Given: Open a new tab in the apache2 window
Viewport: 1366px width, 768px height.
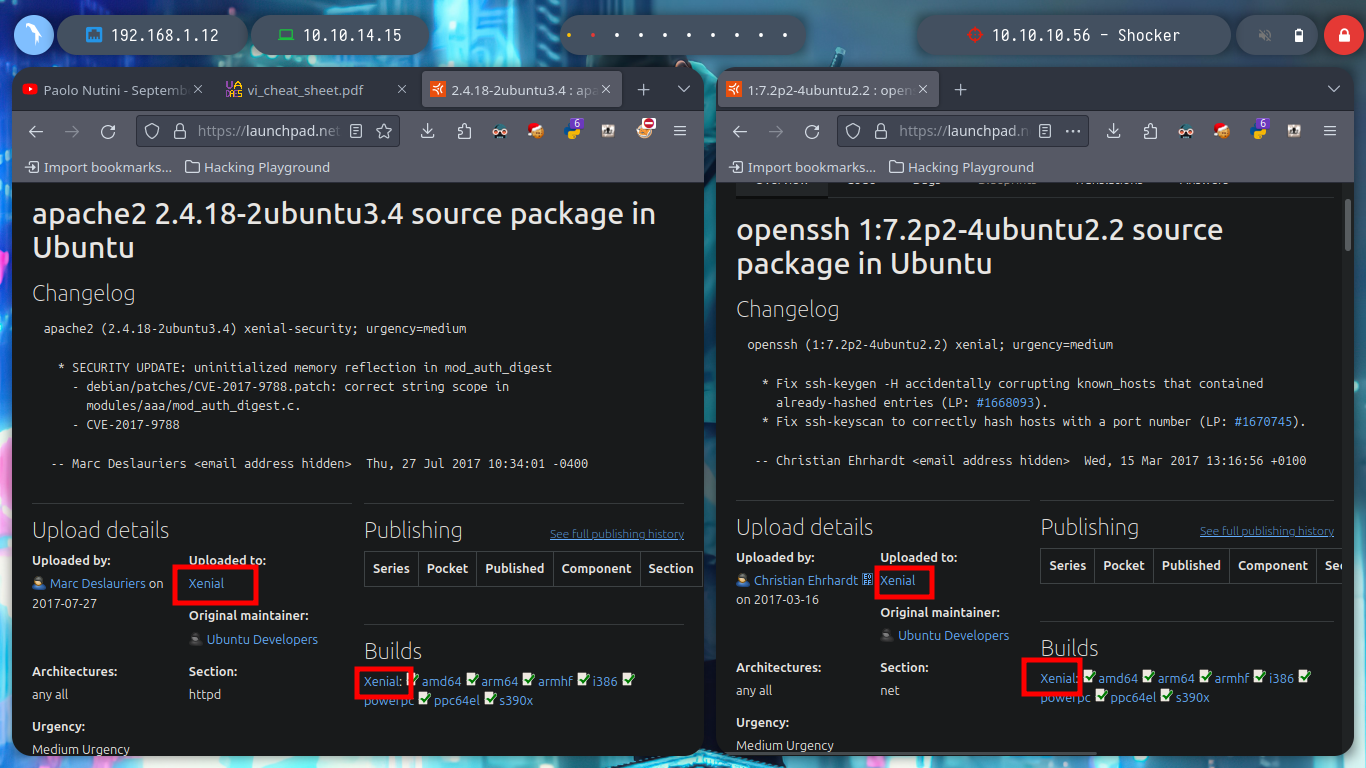Looking at the screenshot, I should click(644, 90).
